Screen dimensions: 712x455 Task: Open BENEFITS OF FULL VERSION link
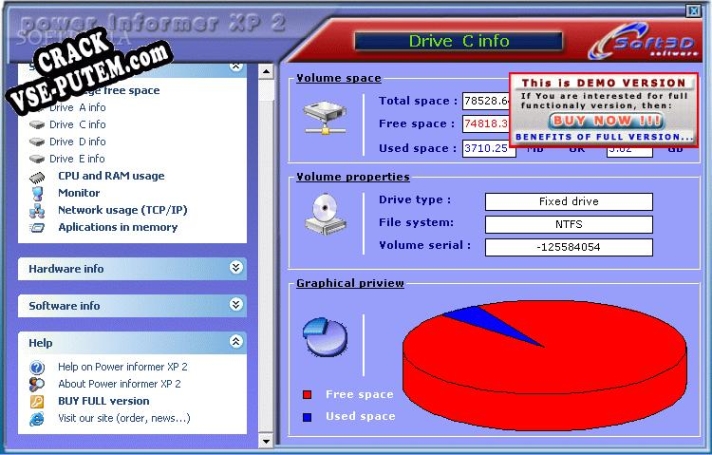tap(604, 137)
